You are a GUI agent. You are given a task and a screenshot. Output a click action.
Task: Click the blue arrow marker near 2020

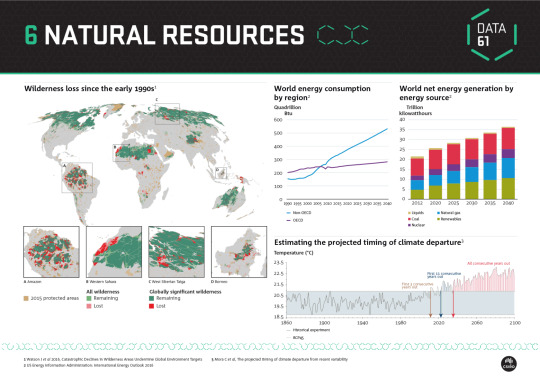440,304
